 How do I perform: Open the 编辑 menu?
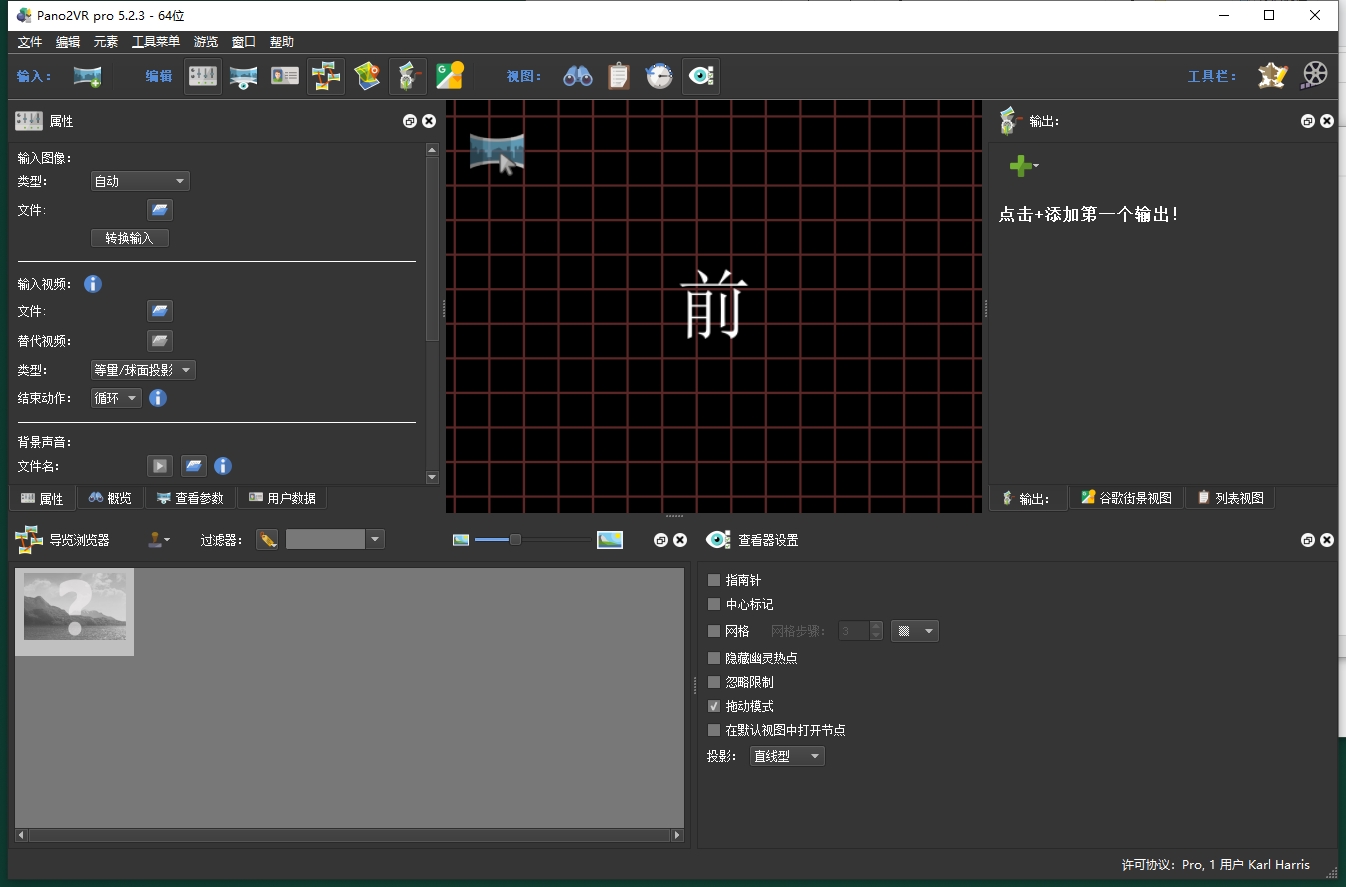pyautogui.click(x=68, y=42)
